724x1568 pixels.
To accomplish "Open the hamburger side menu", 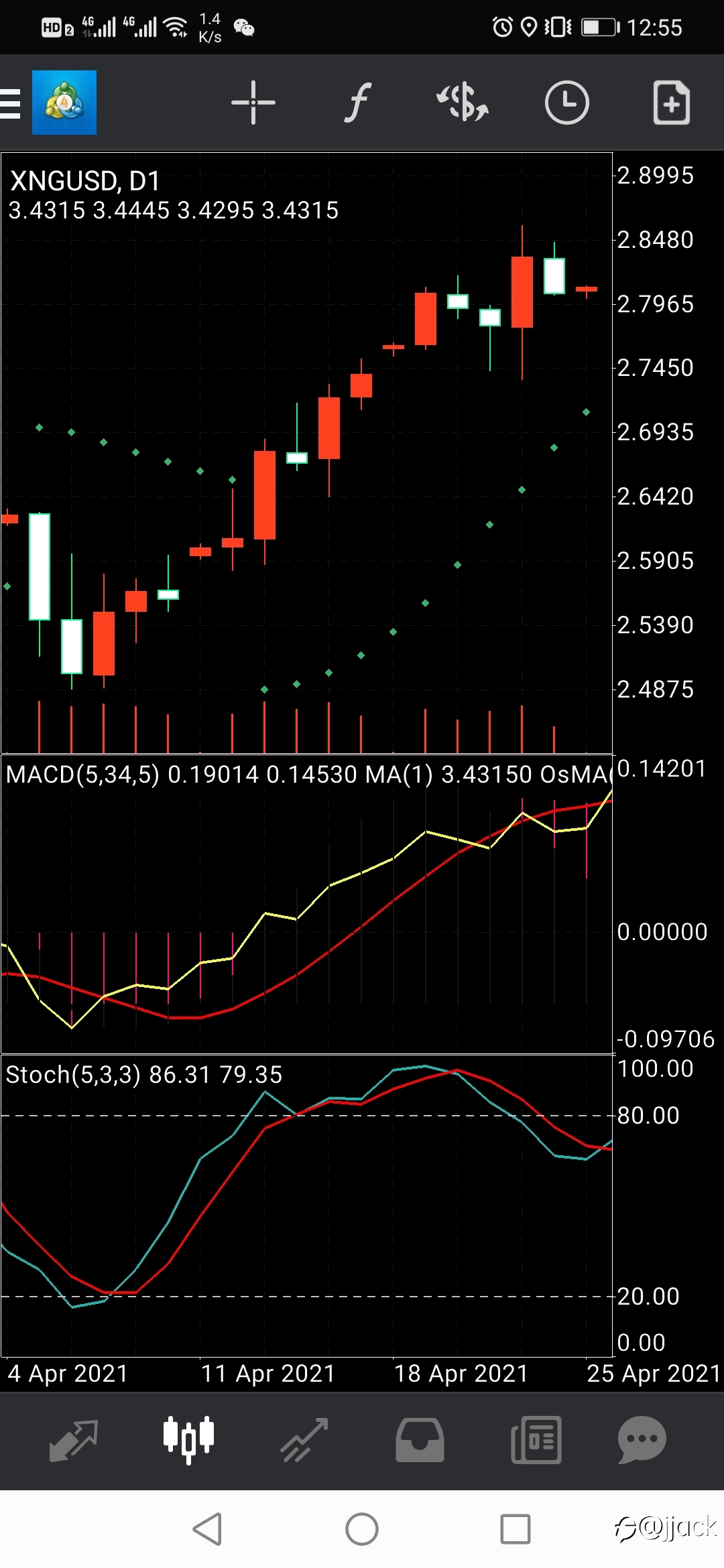I will (9, 103).
